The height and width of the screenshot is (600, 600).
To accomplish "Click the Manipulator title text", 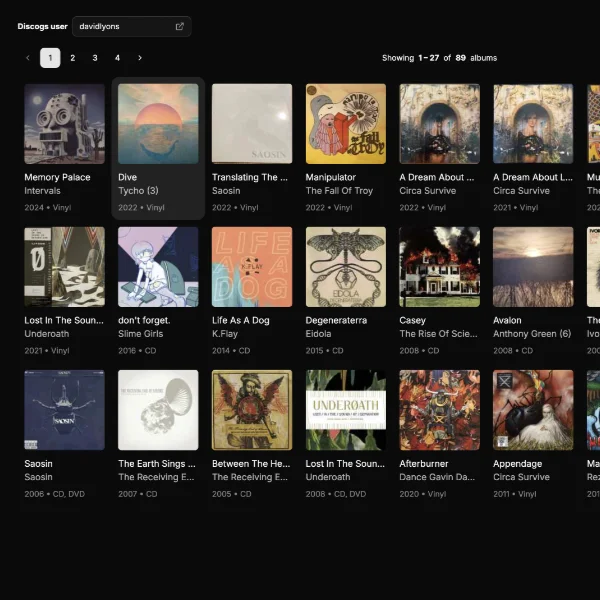I will pyautogui.click(x=331, y=177).
